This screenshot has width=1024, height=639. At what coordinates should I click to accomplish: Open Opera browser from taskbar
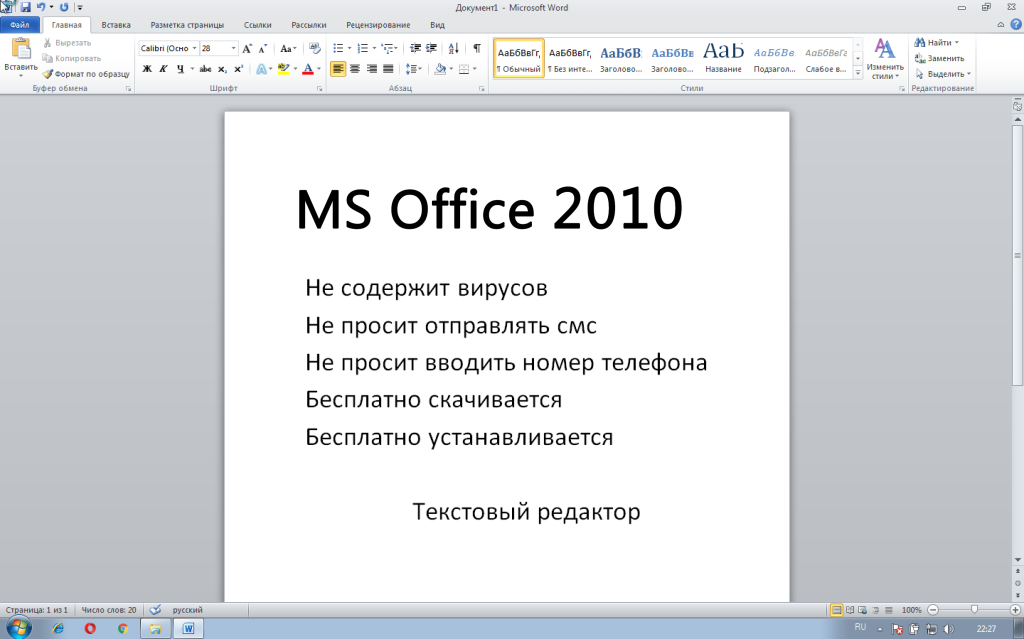tap(90, 629)
